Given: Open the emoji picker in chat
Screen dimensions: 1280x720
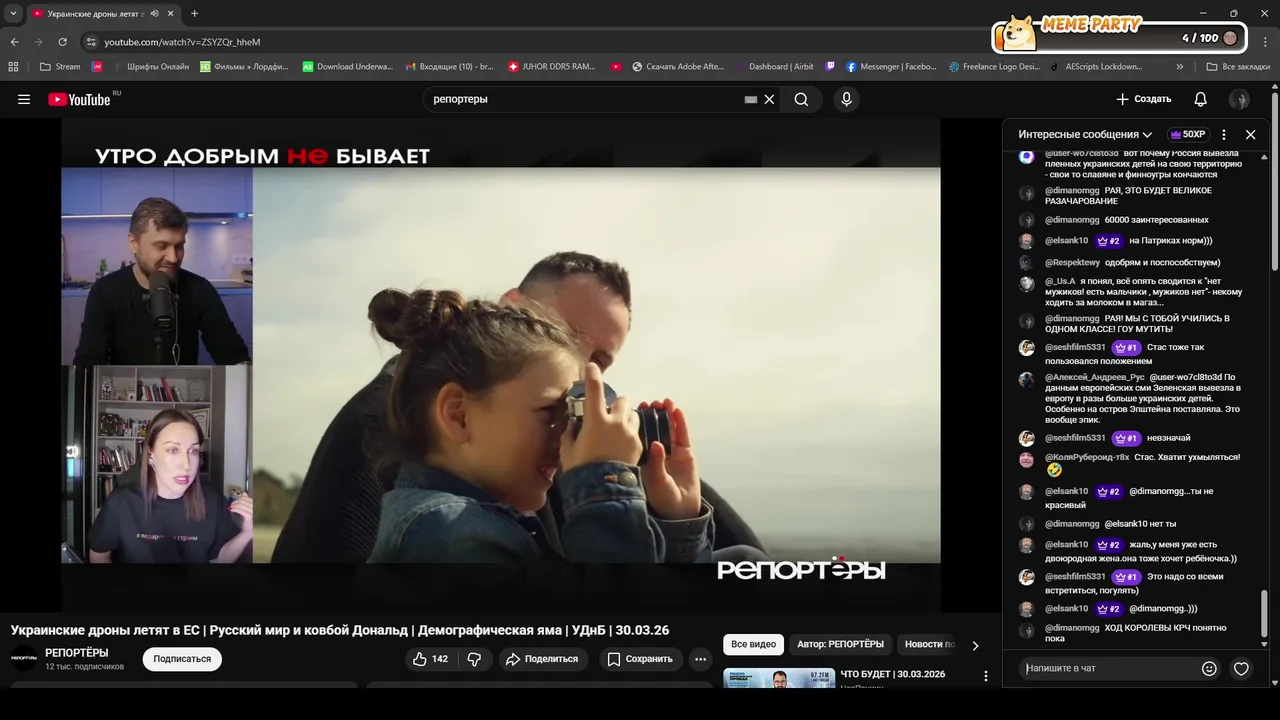Looking at the screenshot, I should pos(1209,668).
